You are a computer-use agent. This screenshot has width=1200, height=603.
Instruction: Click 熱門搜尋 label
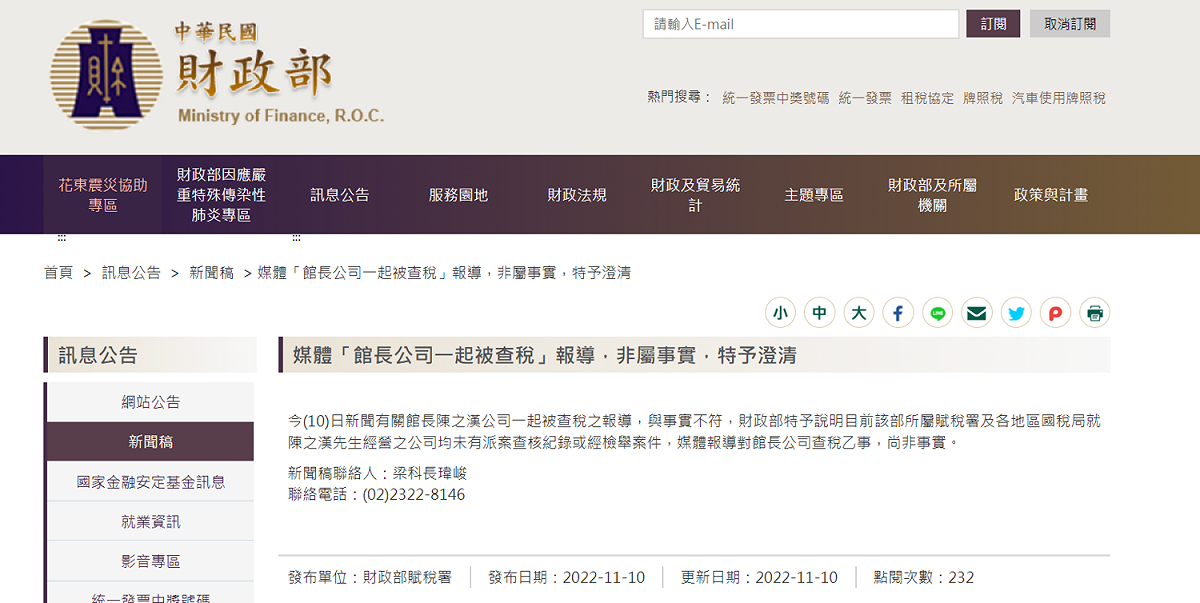click(679, 97)
